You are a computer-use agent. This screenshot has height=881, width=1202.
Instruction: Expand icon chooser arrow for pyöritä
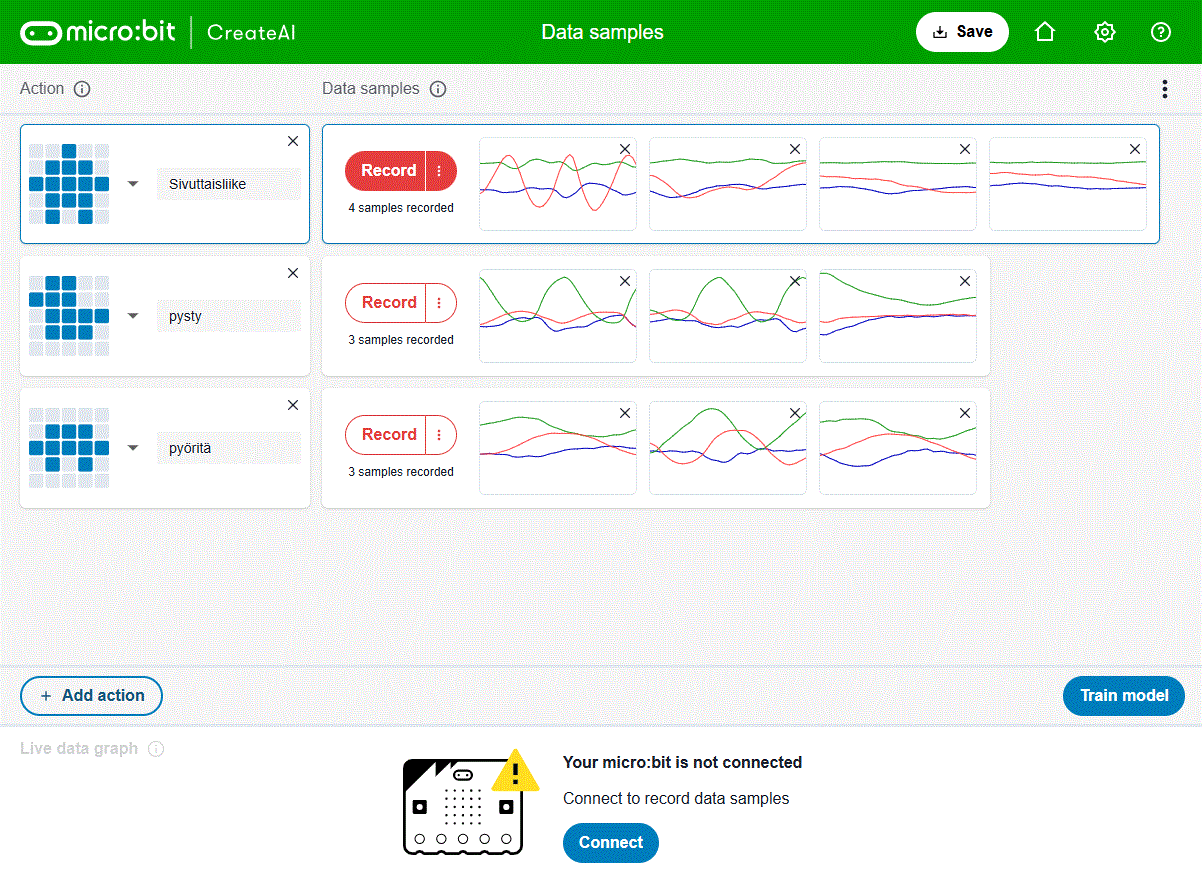point(133,448)
